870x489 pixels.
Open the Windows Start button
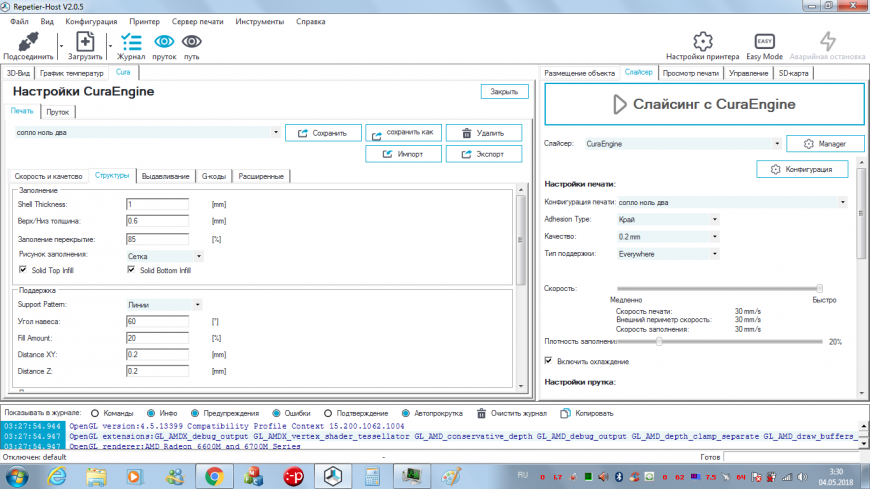(x=17, y=477)
